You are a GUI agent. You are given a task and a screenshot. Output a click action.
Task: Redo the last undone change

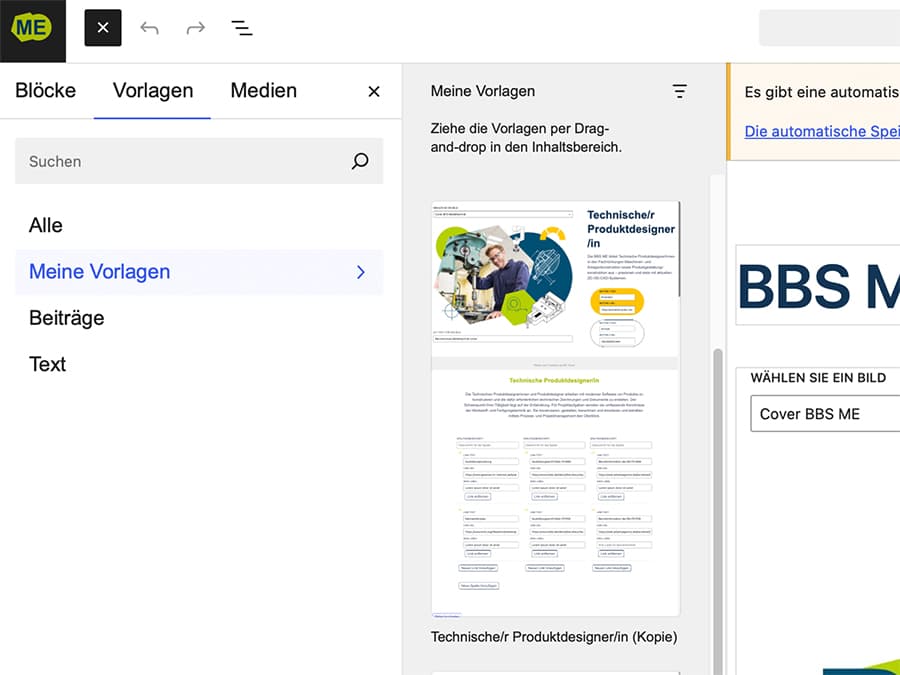click(196, 28)
